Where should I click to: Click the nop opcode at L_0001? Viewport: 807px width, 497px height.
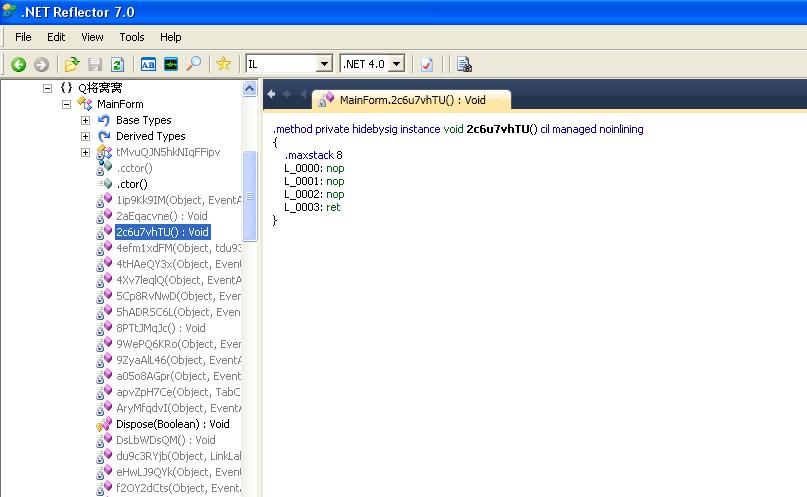click(335, 181)
